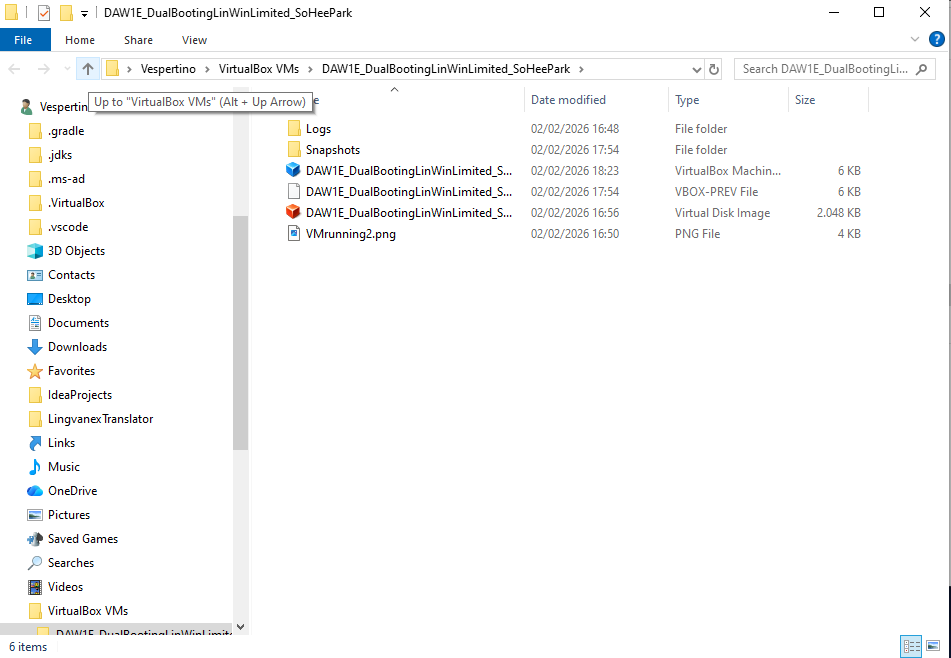This screenshot has height=658, width=951.
Task: Click the search magnifier icon
Action: click(921, 69)
